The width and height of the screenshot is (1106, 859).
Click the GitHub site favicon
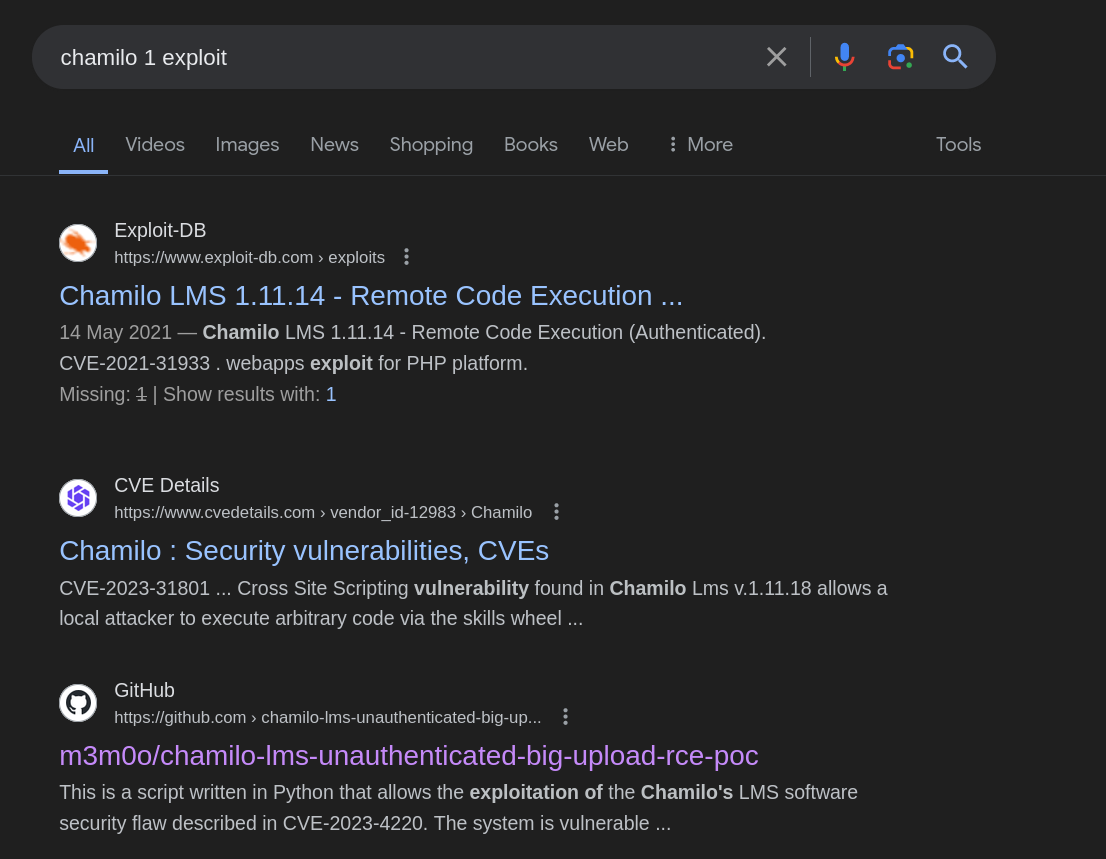pos(78,703)
